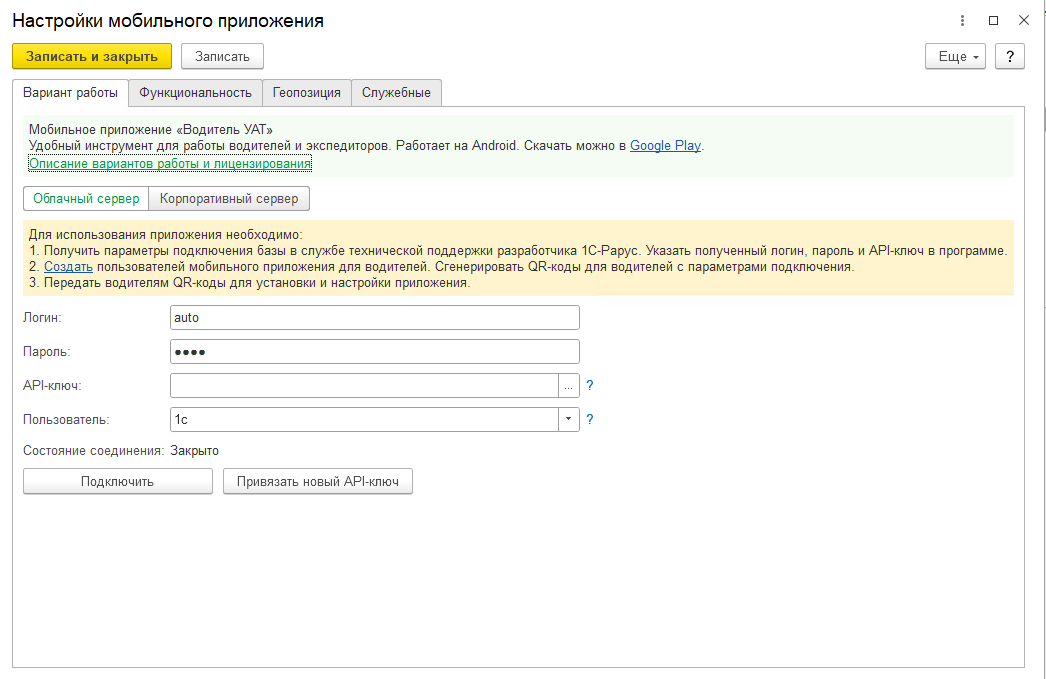Click into the Логин input field
The image size is (1046, 679).
point(375,318)
